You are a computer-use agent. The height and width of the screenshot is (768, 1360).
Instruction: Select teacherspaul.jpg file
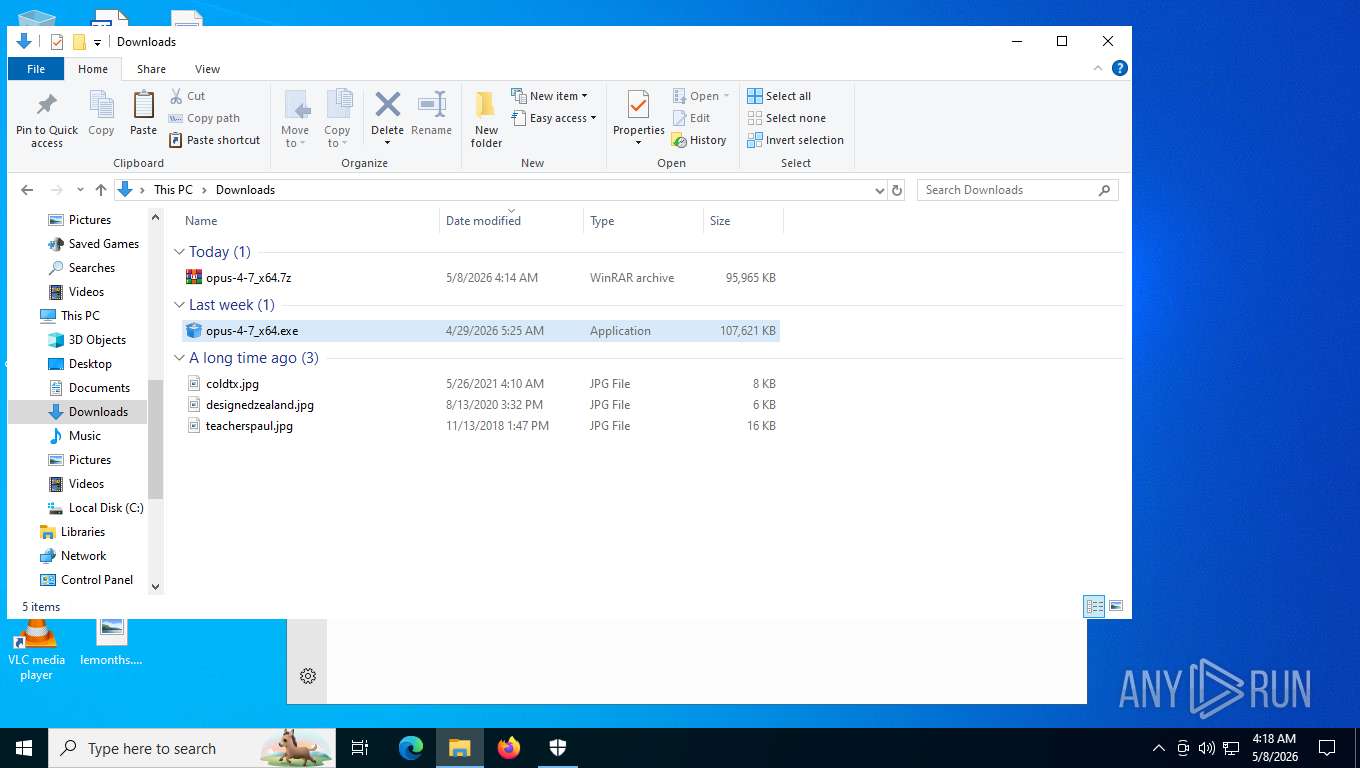click(x=481, y=426)
